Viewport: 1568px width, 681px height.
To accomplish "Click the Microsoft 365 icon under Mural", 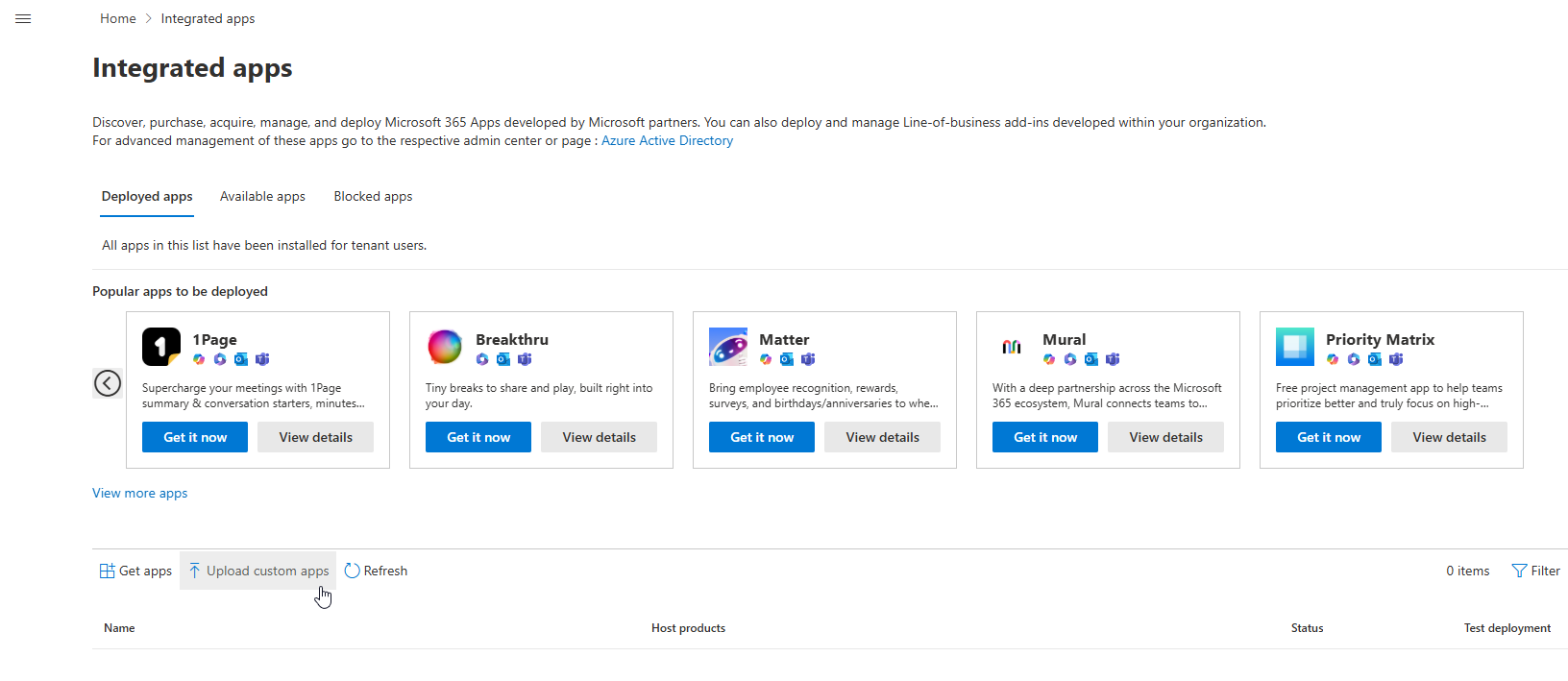I will click(x=1070, y=359).
